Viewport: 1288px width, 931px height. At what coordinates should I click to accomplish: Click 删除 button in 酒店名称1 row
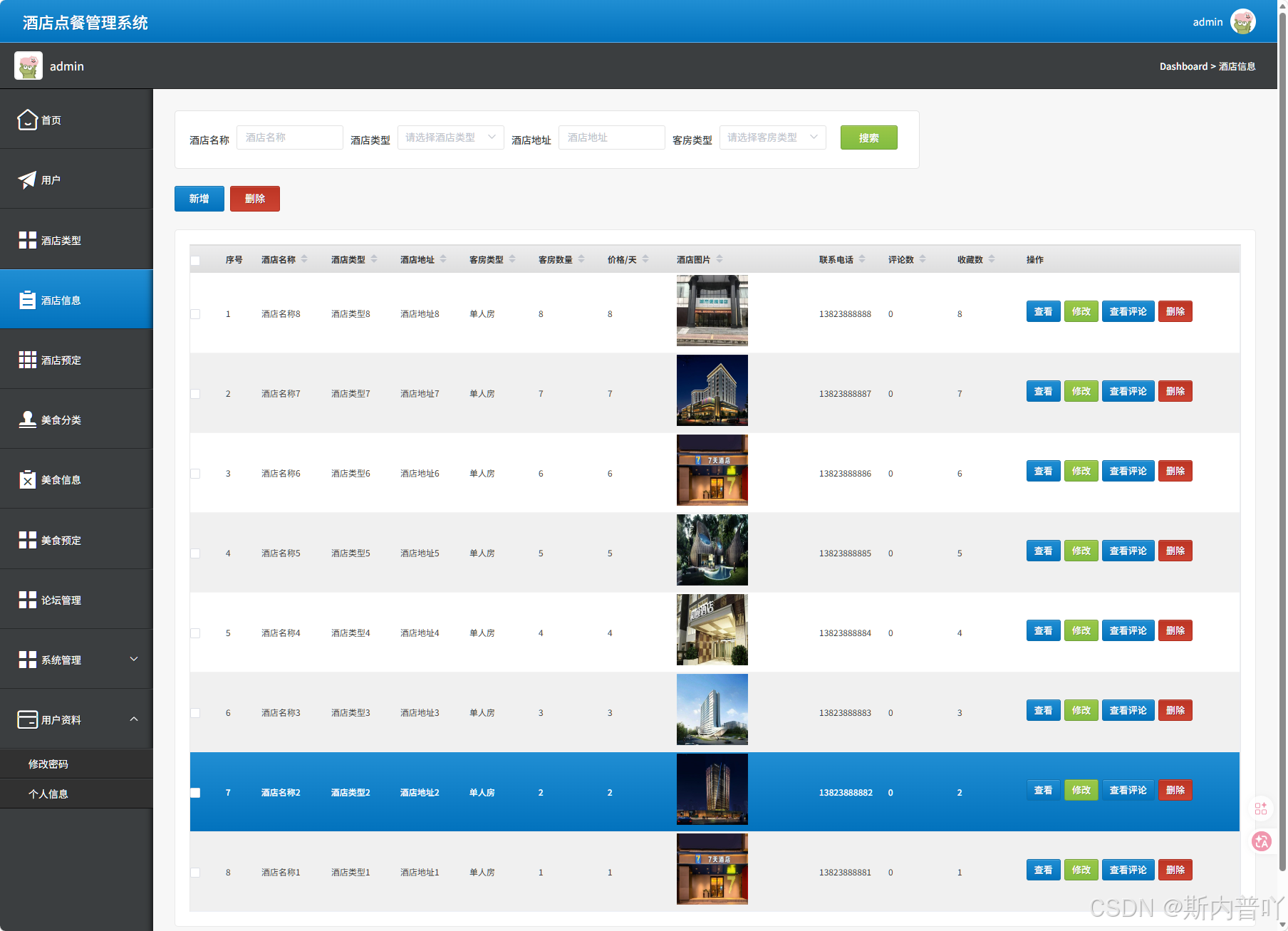coord(1175,870)
